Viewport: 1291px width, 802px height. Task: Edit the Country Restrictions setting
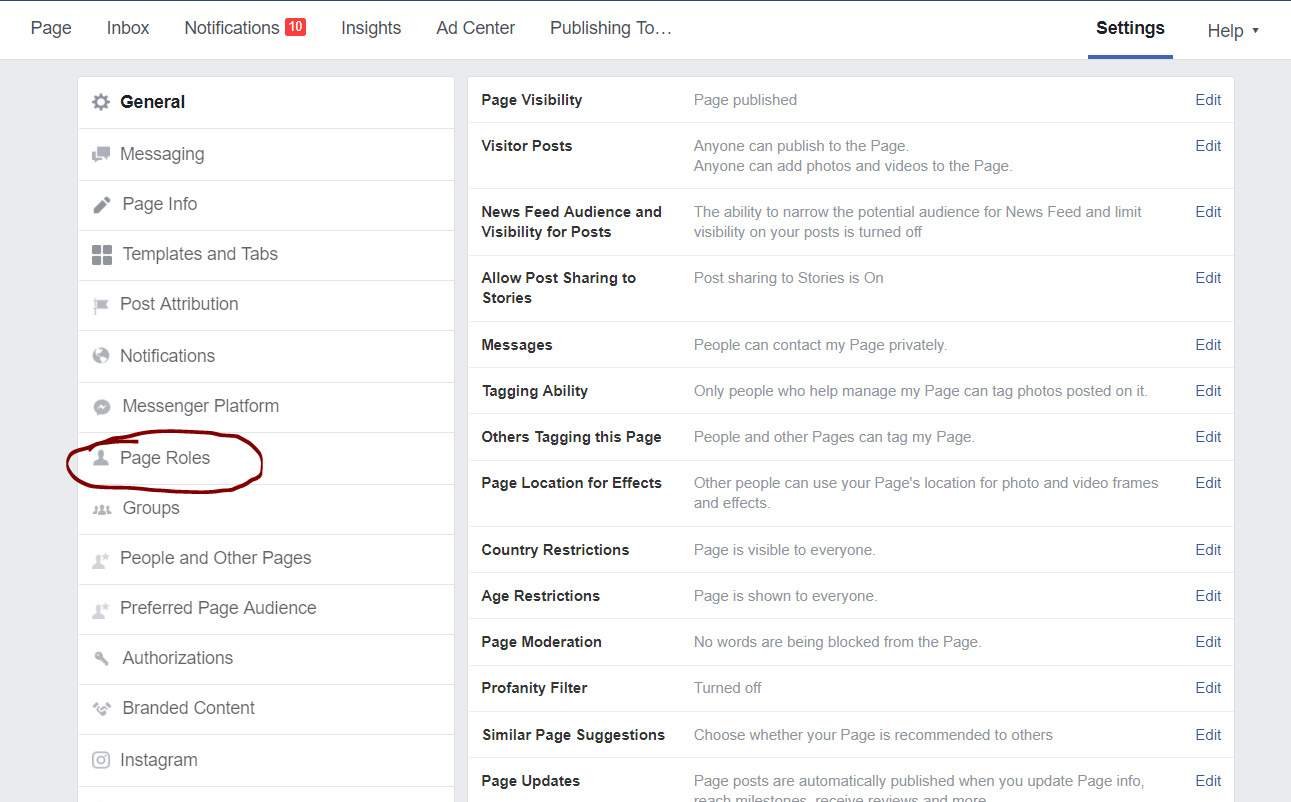[1208, 550]
